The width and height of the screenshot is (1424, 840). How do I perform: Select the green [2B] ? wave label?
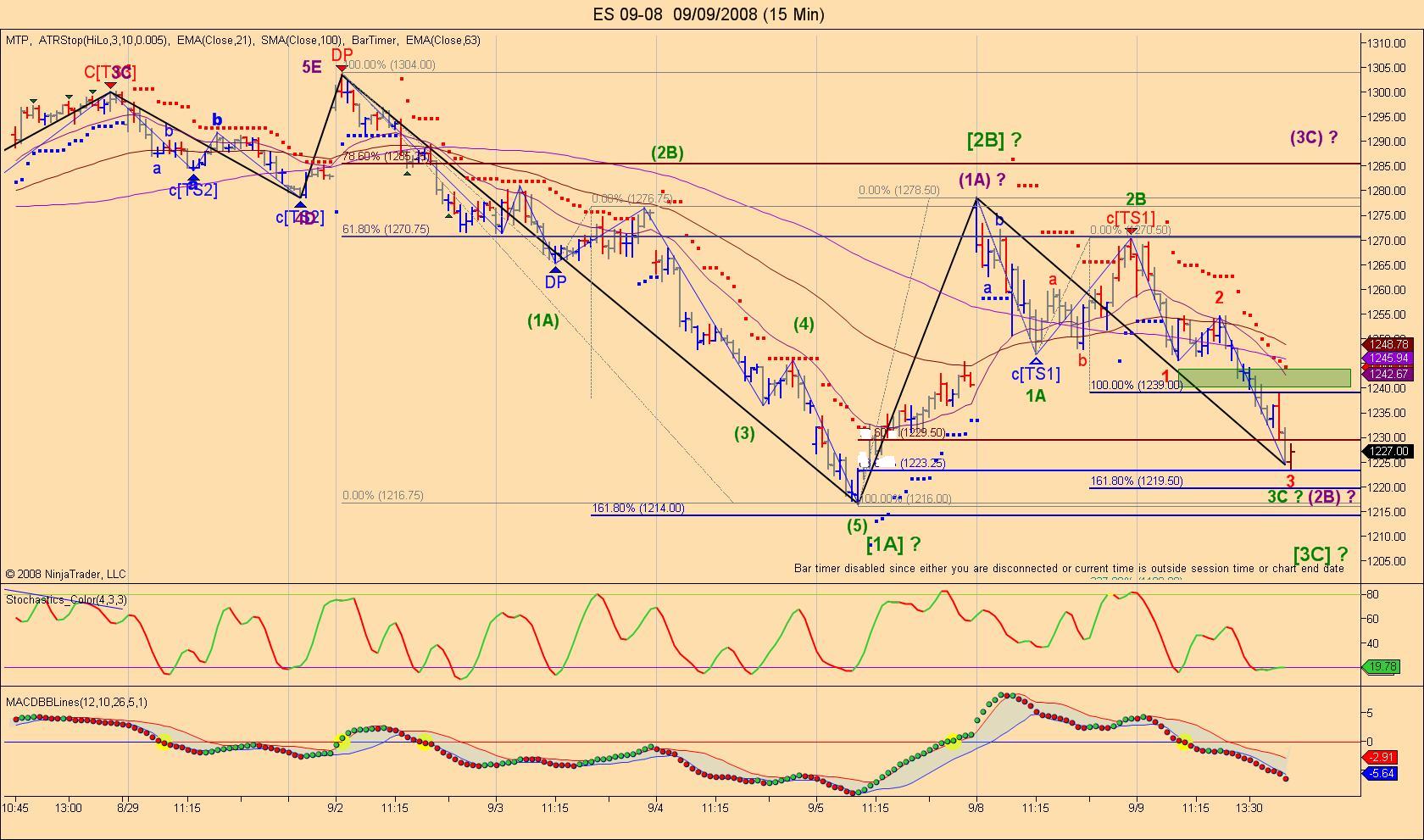994,140
